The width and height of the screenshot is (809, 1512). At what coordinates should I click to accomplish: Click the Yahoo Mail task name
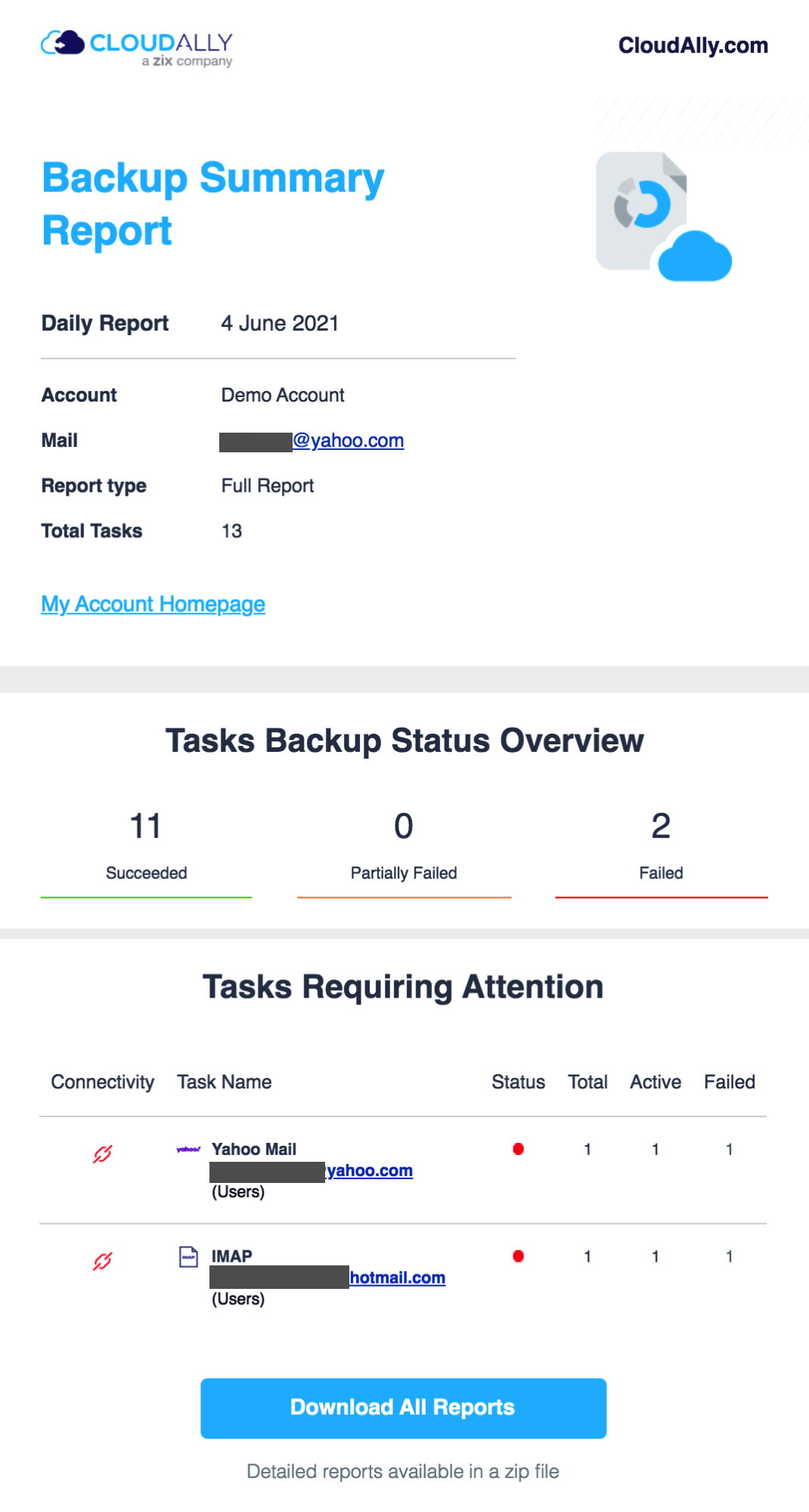[x=254, y=1149]
